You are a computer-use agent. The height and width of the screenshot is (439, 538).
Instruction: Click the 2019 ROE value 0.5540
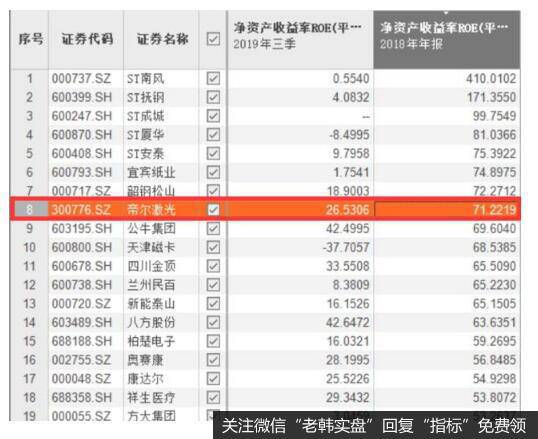coord(351,79)
